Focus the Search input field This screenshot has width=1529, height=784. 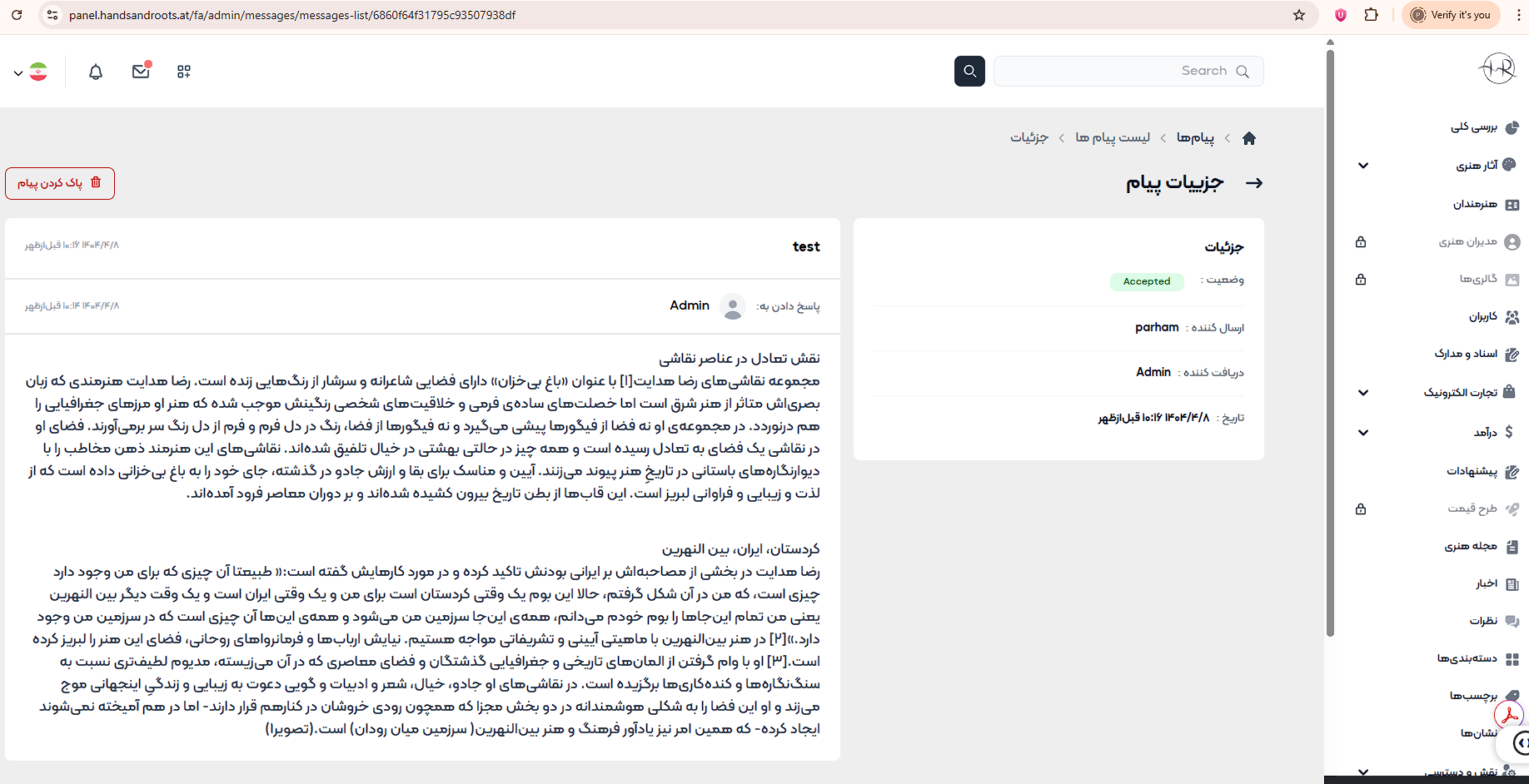click(1128, 71)
